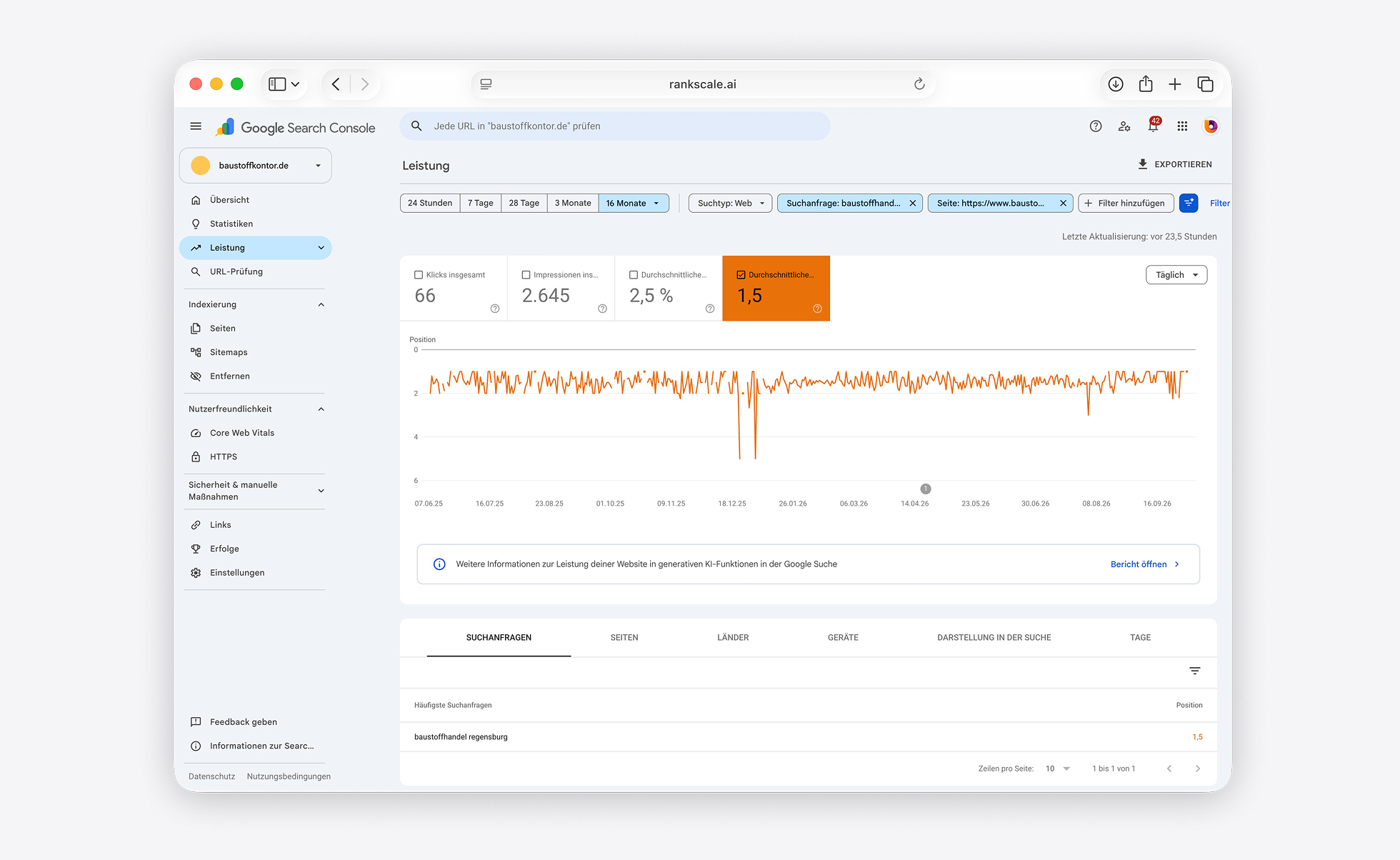Click help icon on Klicks insgesamt card

pos(495,309)
